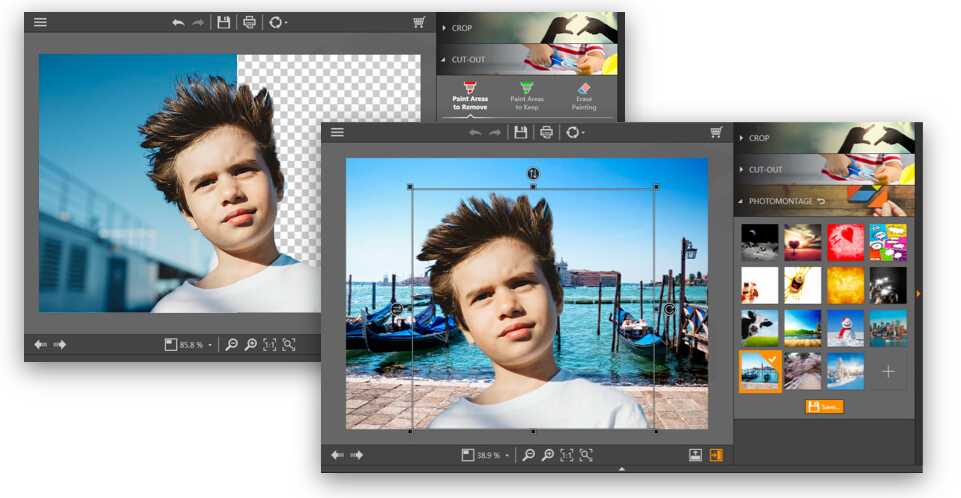The height and width of the screenshot is (498, 961).
Task: Select the snowy winter trees background
Action: (845, 371)
